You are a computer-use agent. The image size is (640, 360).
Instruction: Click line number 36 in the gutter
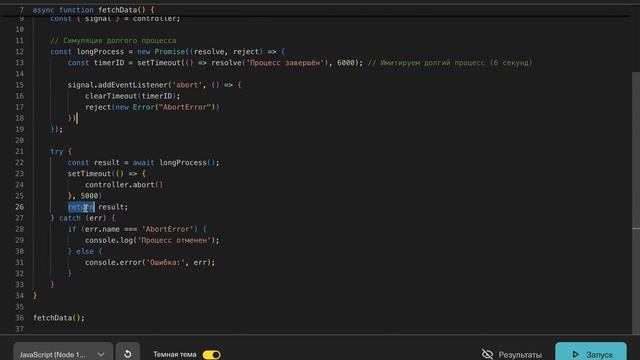click(19, 318)
